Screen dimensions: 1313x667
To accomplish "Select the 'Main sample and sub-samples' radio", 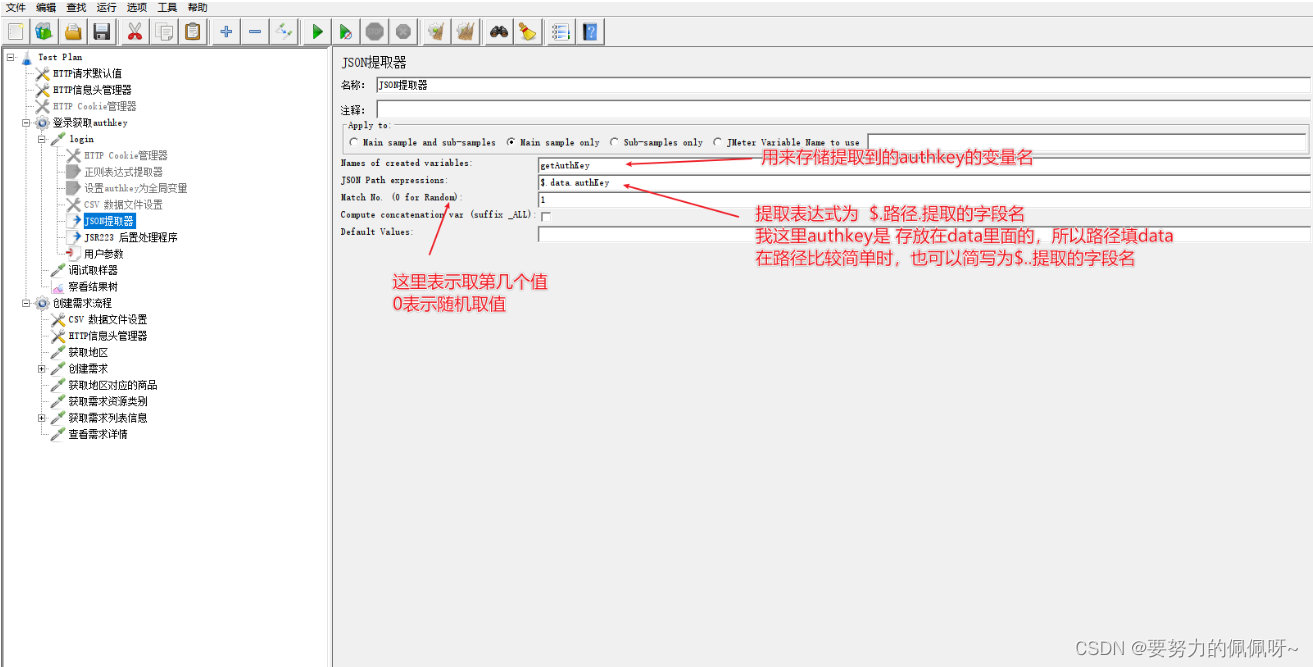I will [354, 142].
